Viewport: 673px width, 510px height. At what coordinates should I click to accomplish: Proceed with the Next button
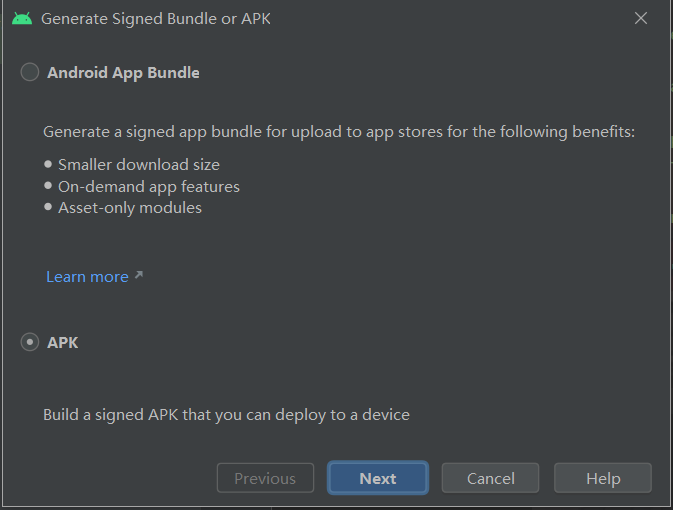coord(378,478)
